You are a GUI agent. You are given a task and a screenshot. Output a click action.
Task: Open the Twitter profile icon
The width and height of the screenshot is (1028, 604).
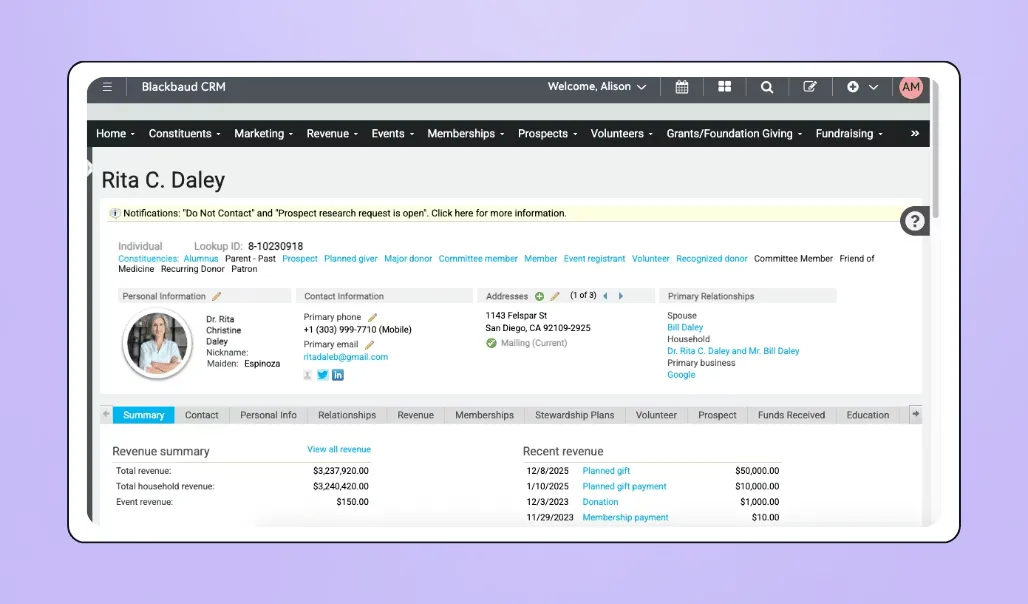tap(323, 375)
